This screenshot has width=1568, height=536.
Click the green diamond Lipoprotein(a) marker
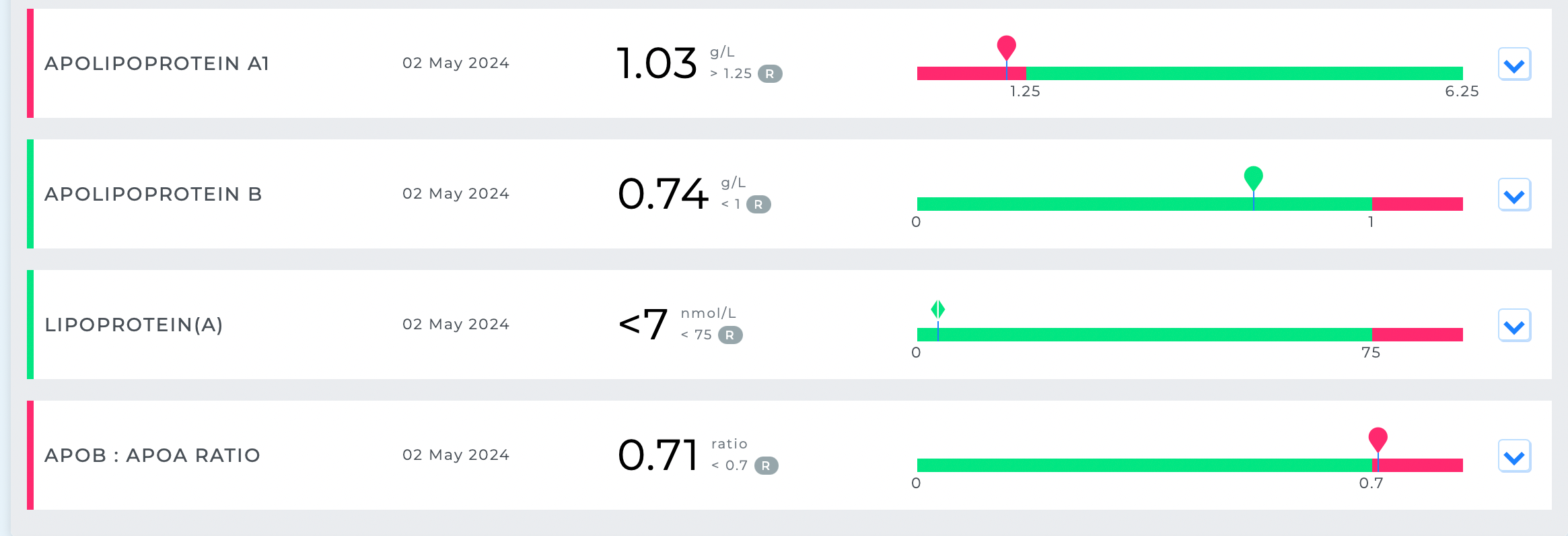click(937, 309)
